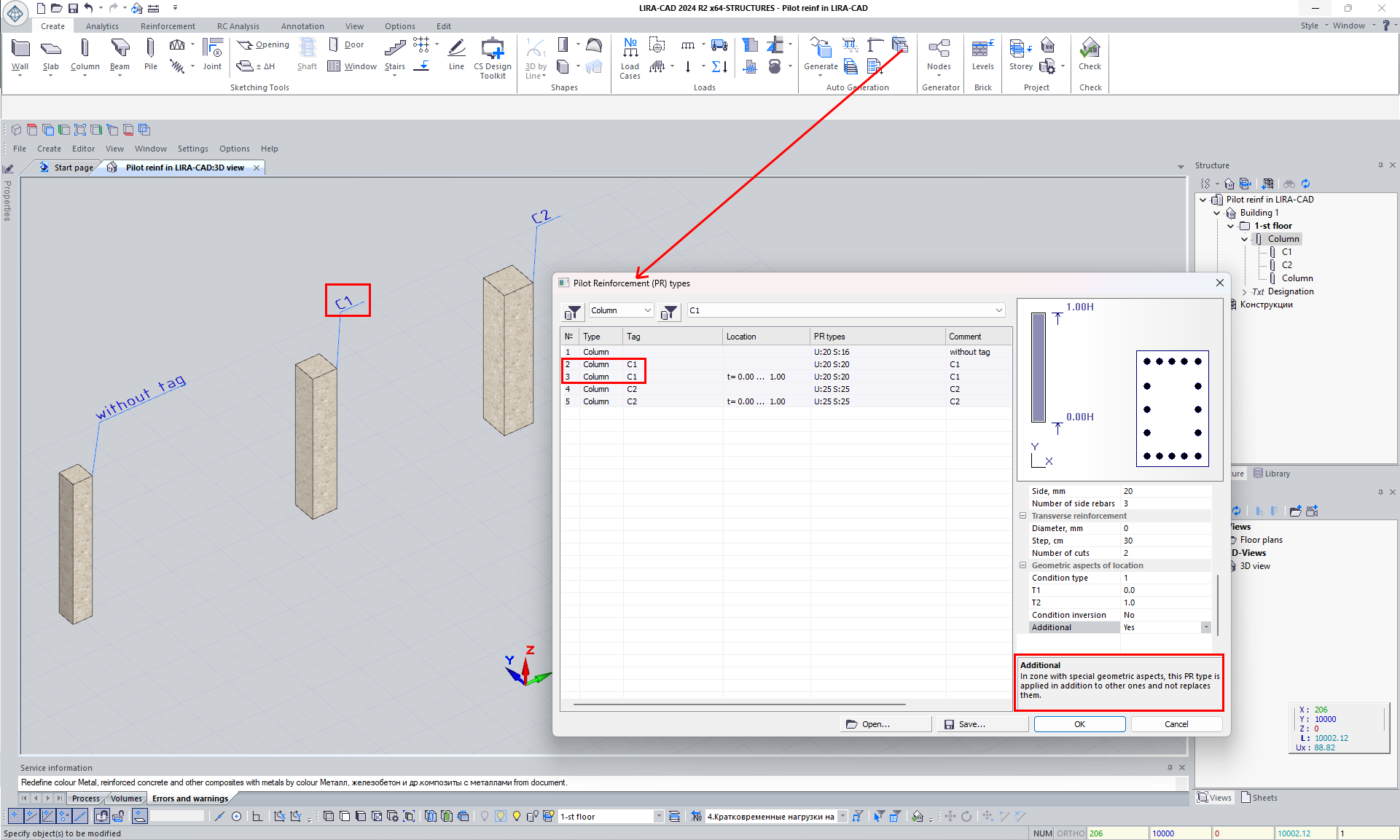Toggle the Tag filter funnel button

coord(669,313)
